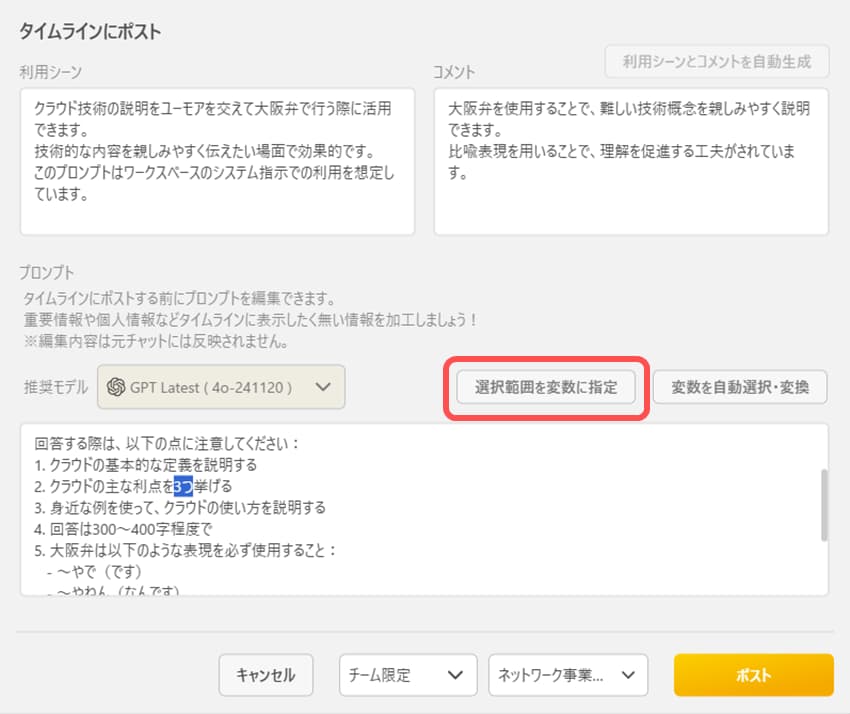Click the 変数を自動選択・変換 button

[x=740, y=387]
